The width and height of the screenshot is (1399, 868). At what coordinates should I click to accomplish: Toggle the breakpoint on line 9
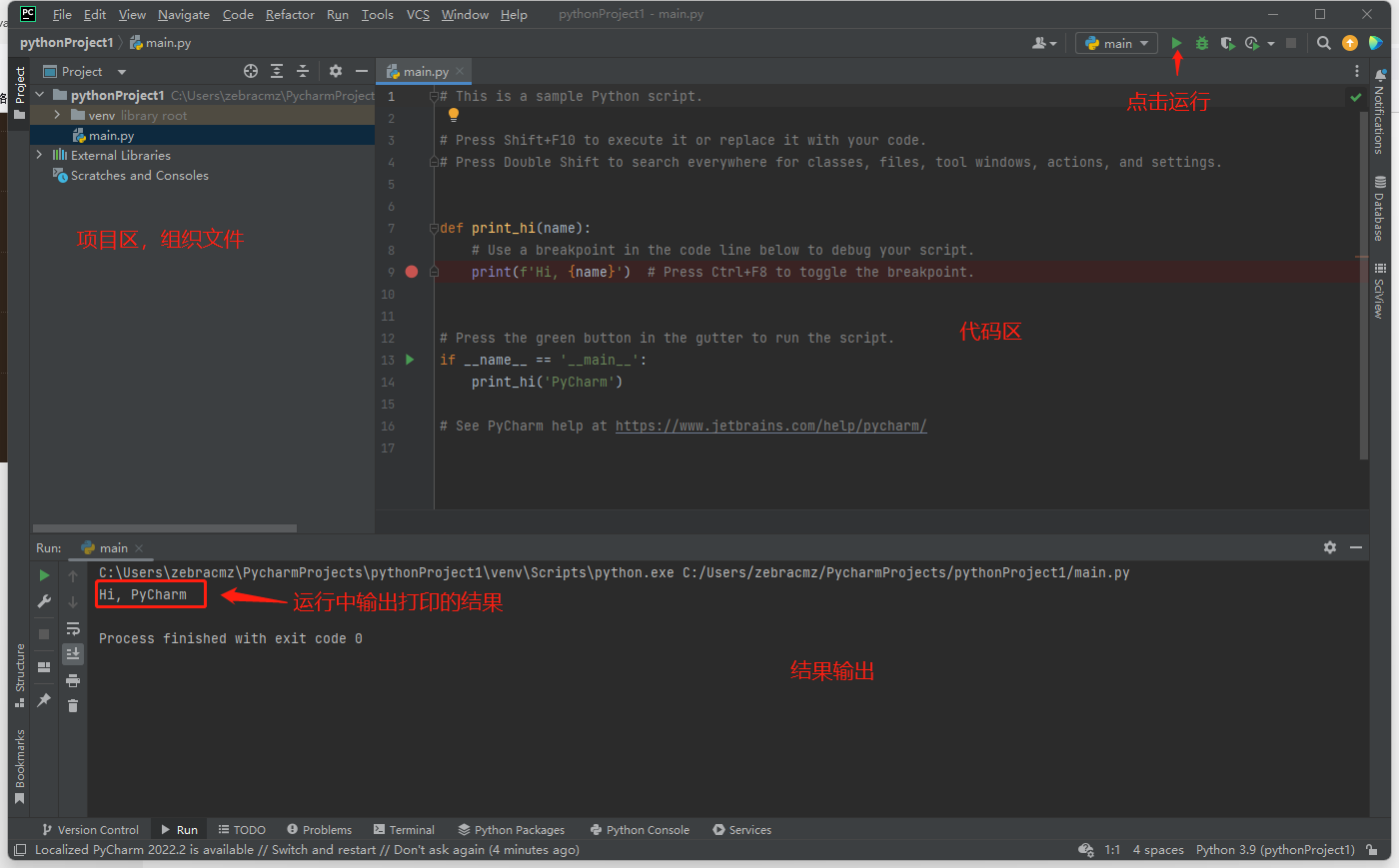(412, 272)
